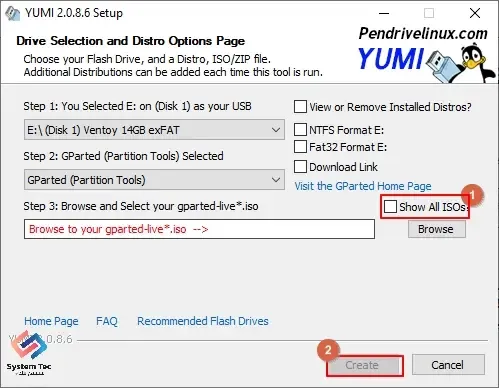Open the USB drive selection dropdown
Image resolution: width=499 pixels, height=388 pixels.
click(x=154, y=130)
